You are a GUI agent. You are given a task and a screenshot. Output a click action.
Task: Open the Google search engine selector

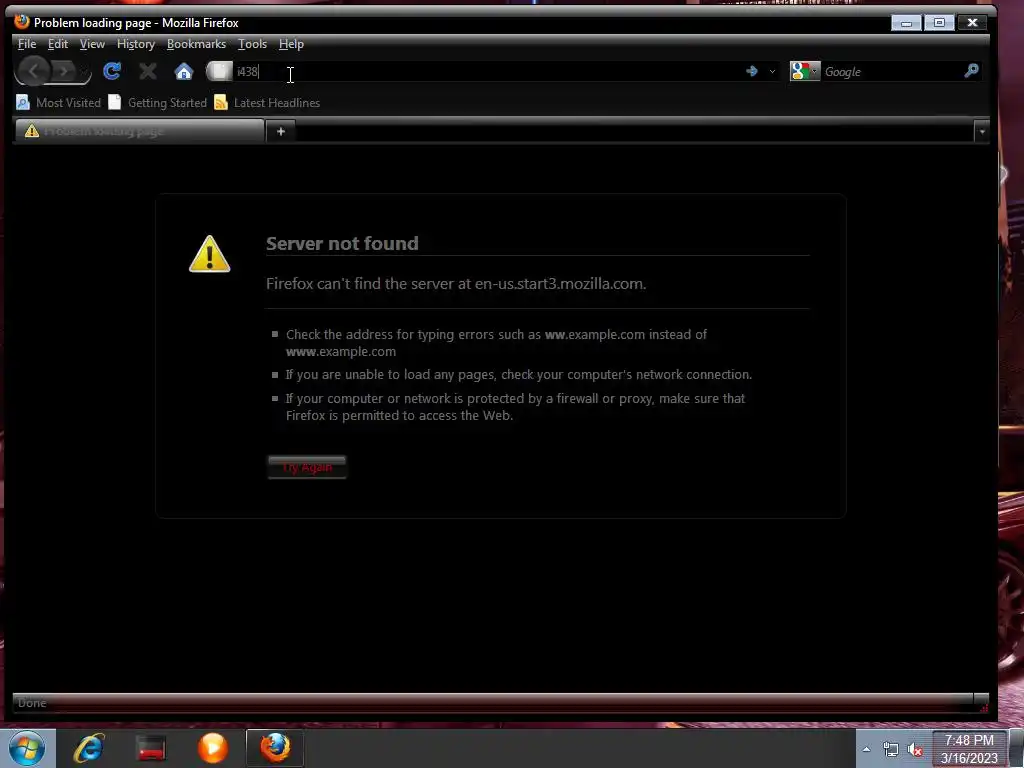point(805,71)
